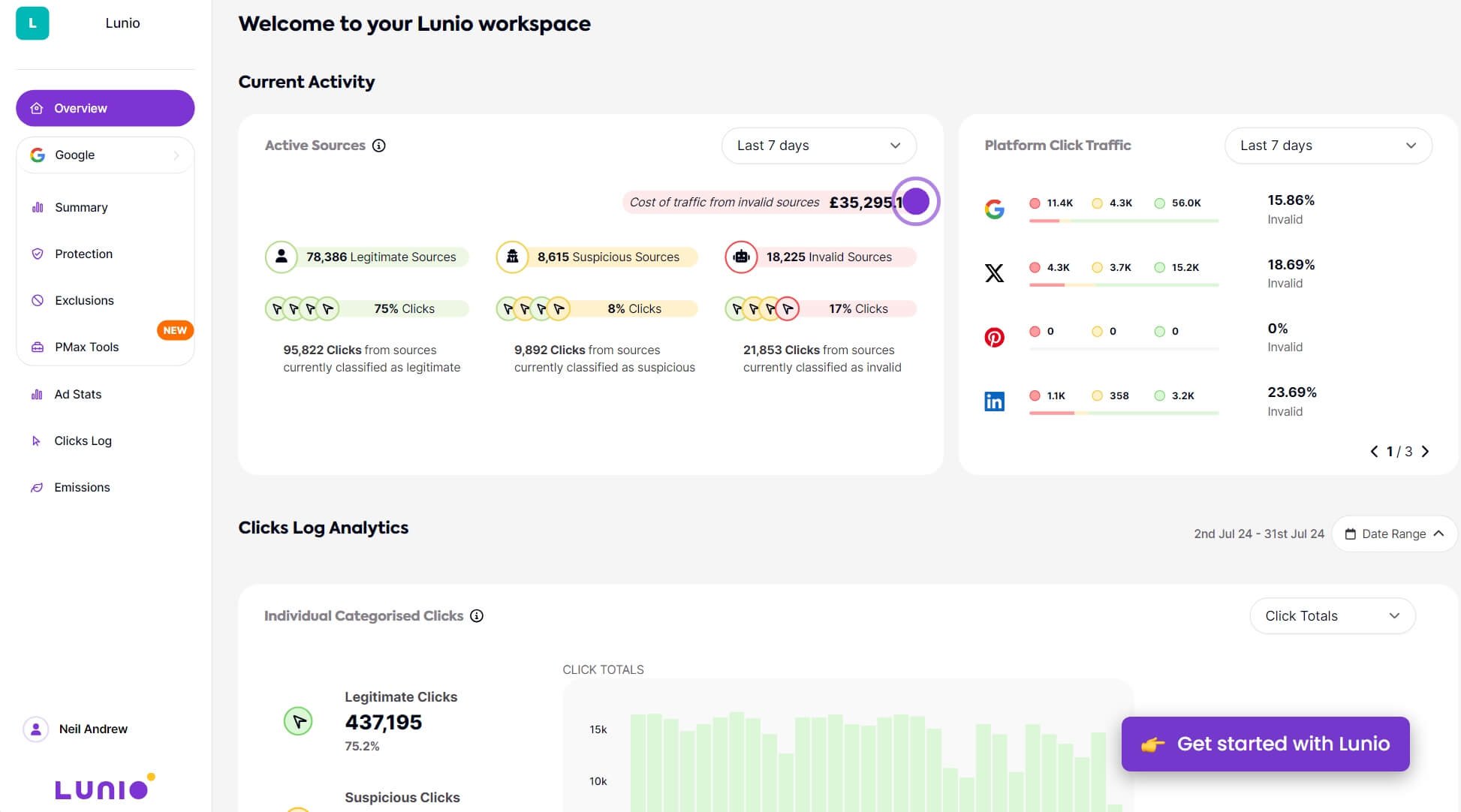Click the Pinterest platform logo
The image size is (1461, 812).
point(995,337)
